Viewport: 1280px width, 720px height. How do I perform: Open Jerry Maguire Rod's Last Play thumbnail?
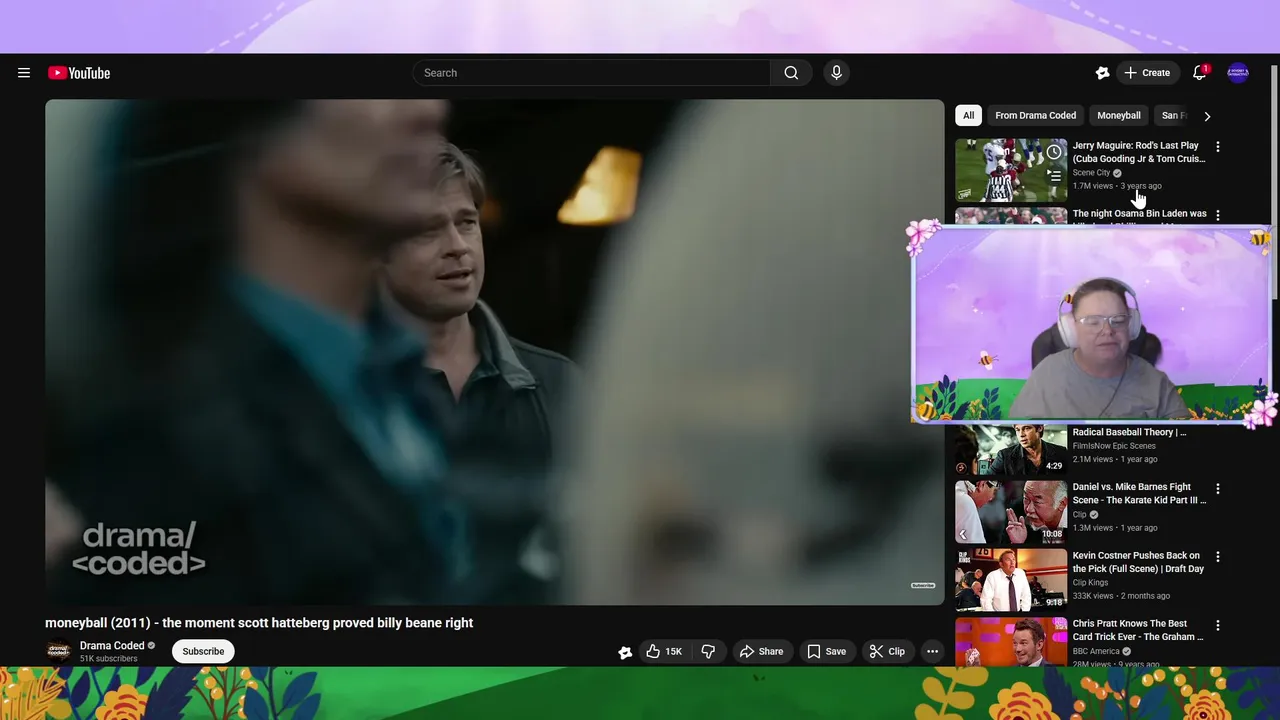point(1010,170)
